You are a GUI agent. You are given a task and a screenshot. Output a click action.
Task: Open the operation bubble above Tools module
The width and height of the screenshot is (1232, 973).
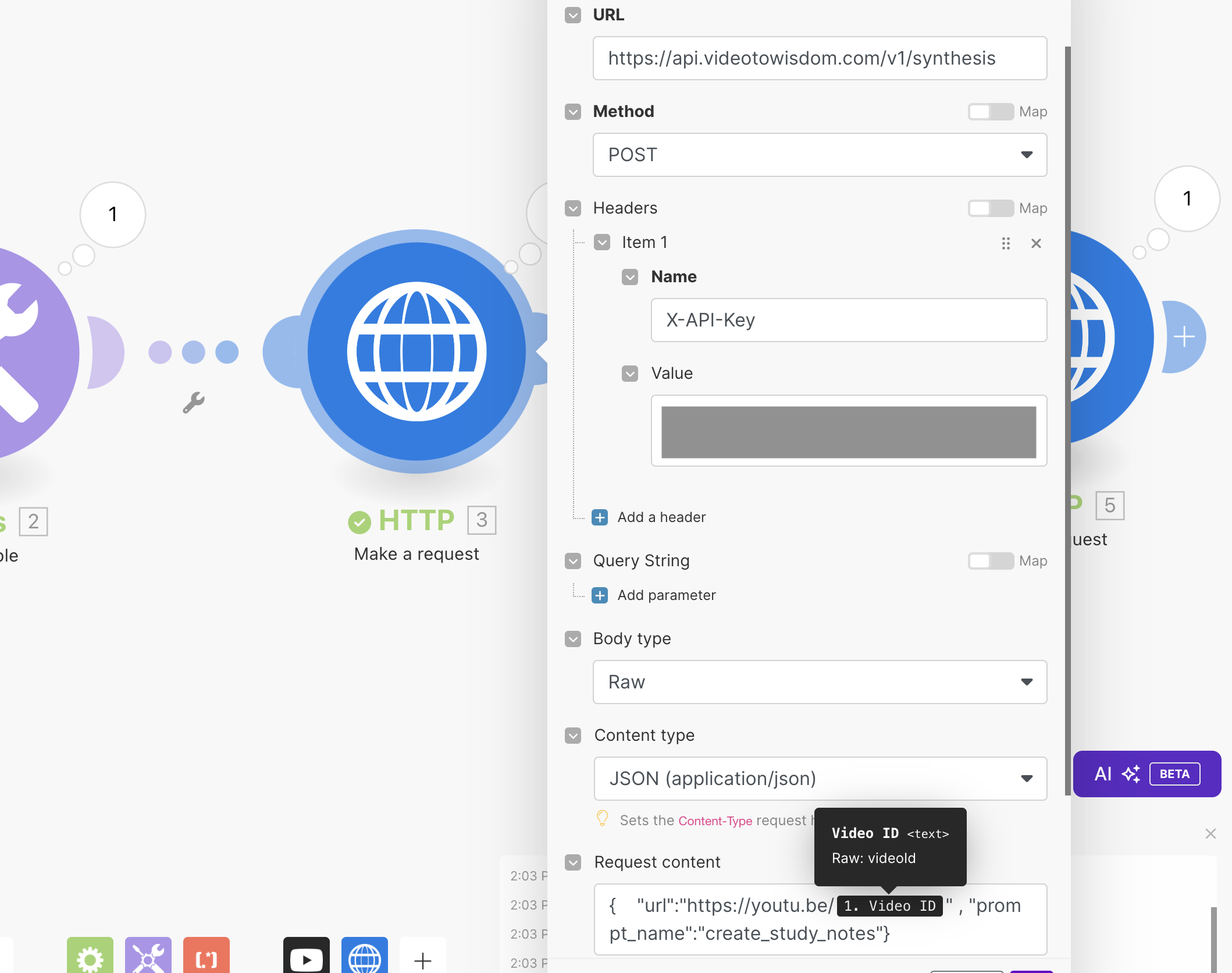[x=113, y=214]
